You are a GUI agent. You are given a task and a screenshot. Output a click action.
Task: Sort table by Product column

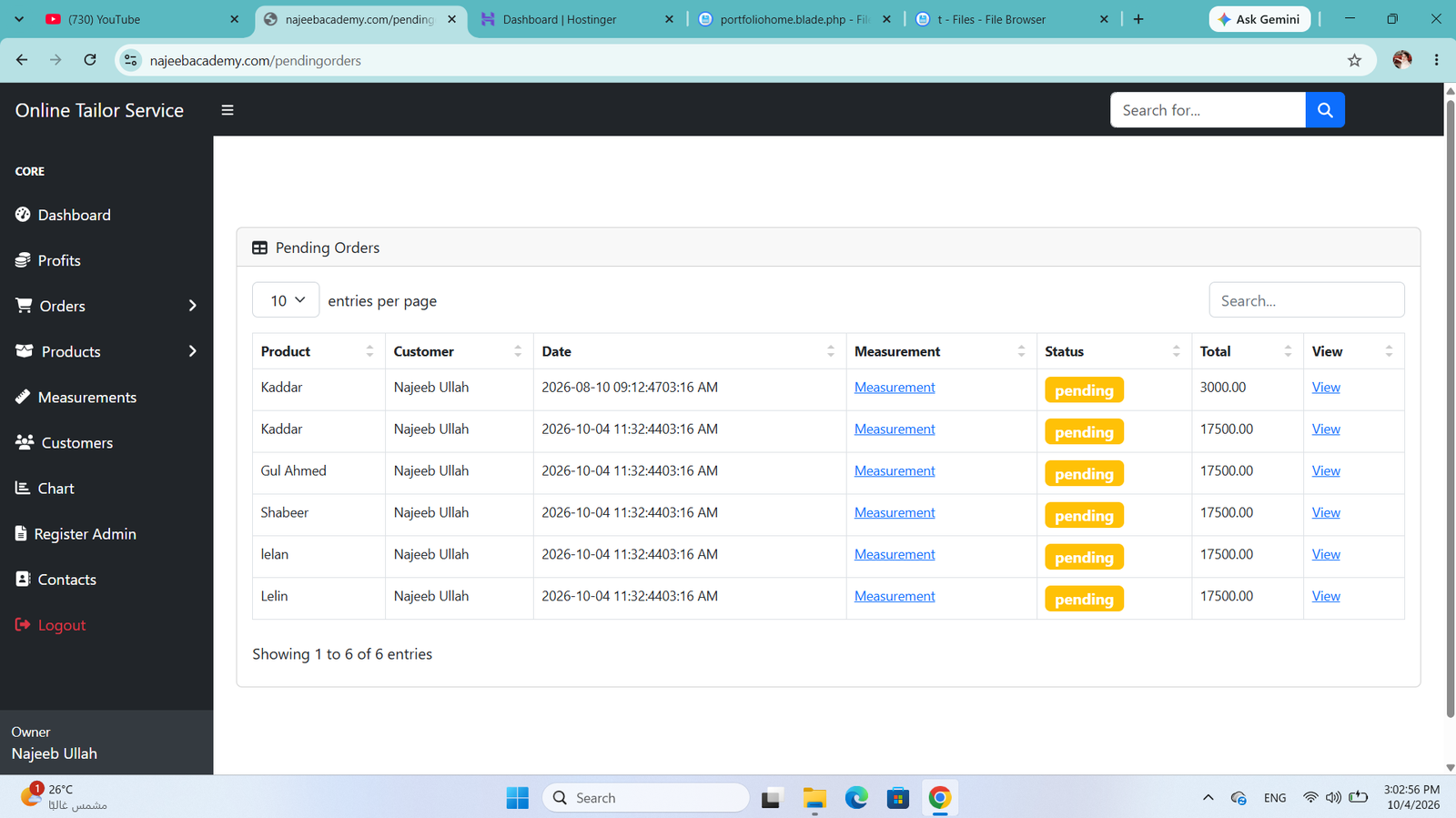(x=318, y=351)
